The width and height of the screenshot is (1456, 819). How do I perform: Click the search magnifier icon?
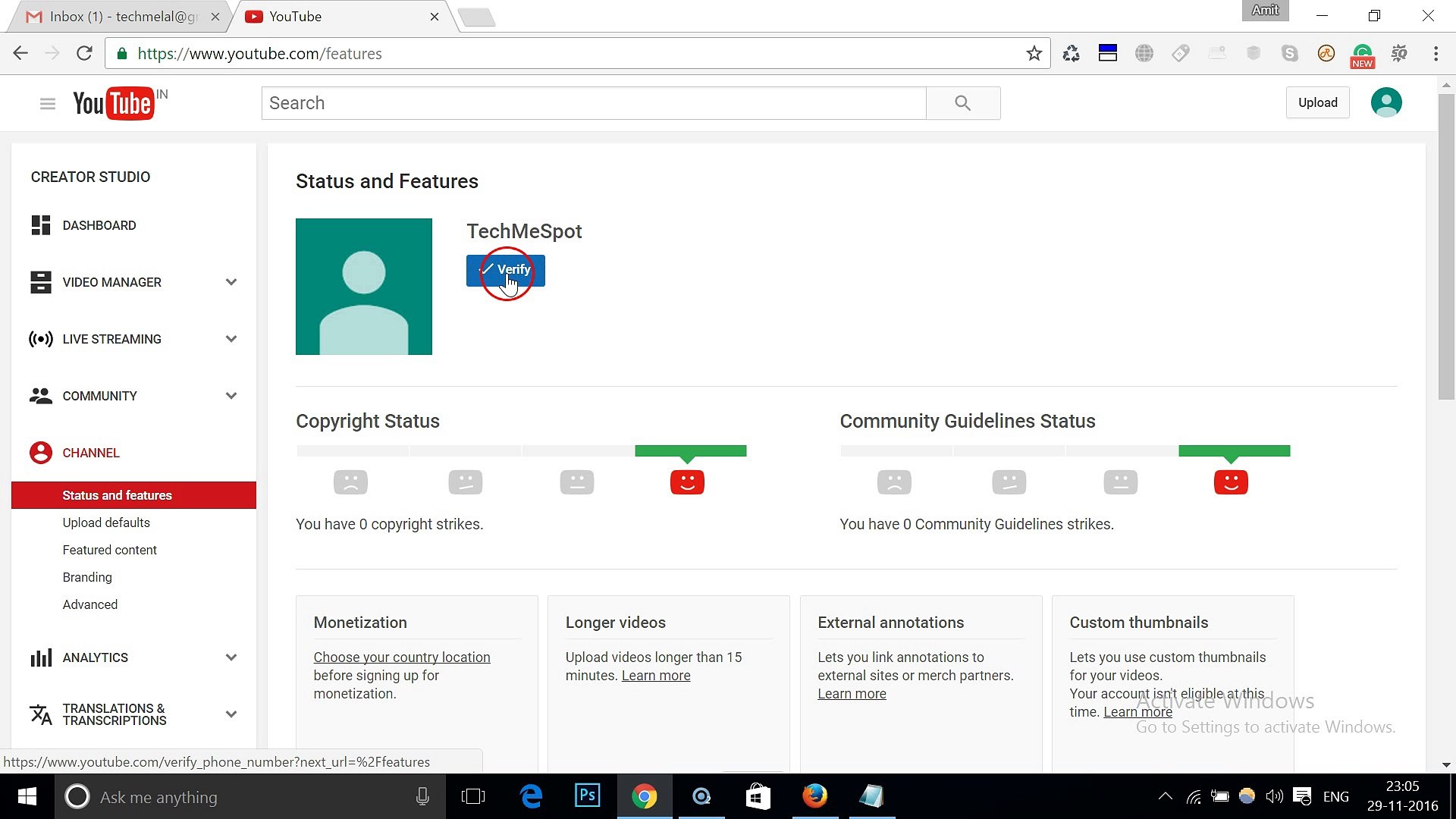point(962,102)
